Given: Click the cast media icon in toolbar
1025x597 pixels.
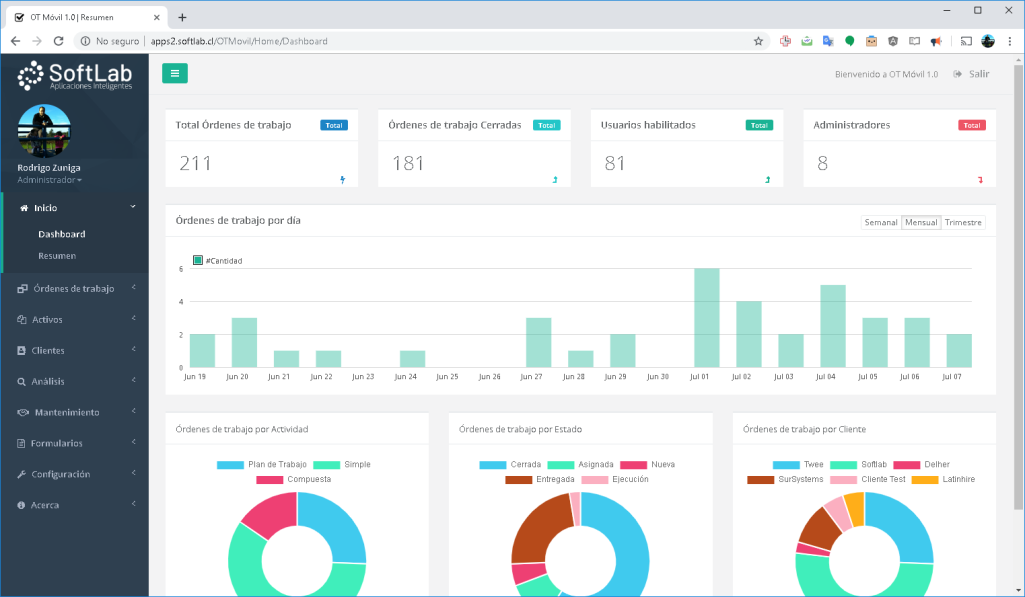Looking at the screenshot, I should click(966, 41).
